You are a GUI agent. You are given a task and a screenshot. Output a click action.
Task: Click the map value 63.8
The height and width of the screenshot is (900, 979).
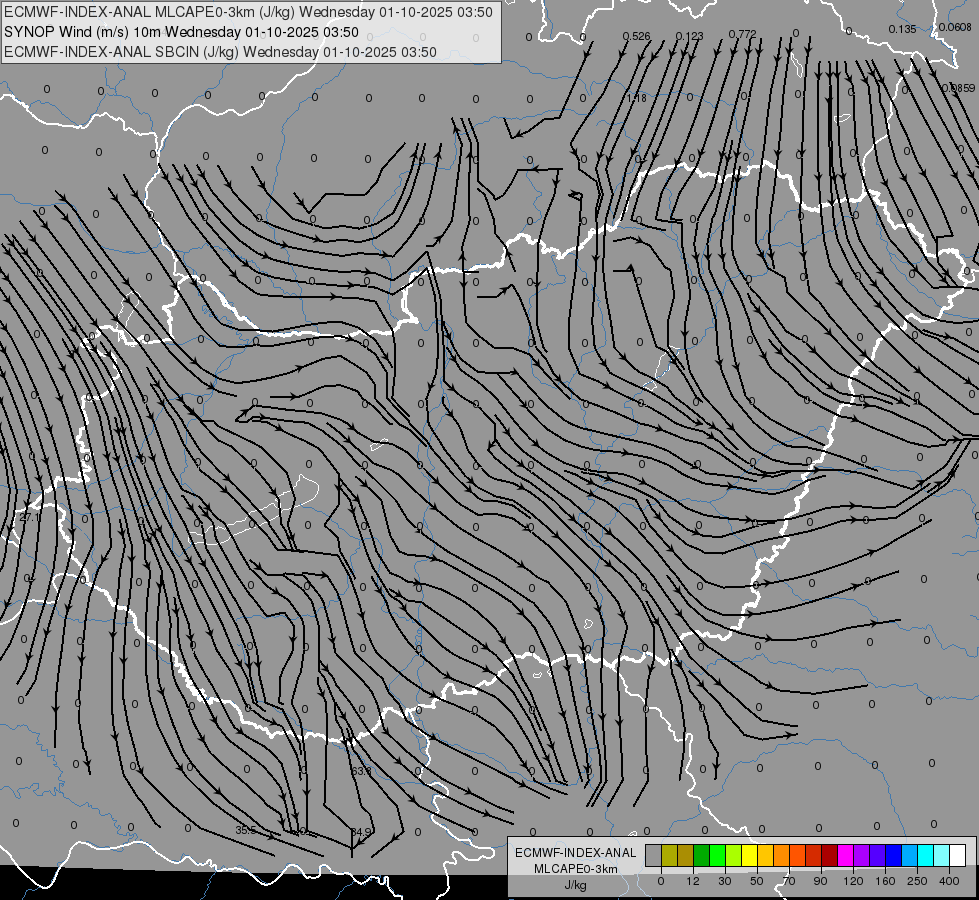(361, 771)
